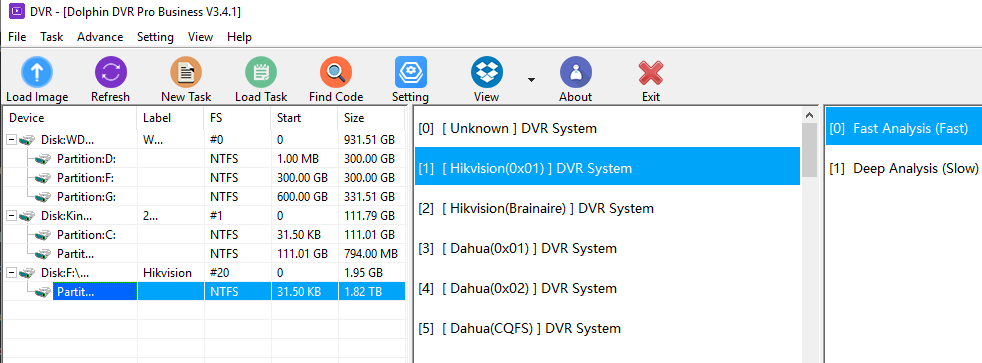Viewport: 982px width, 363px height.
Task: Click the red Exit icon
Action: 651,73
